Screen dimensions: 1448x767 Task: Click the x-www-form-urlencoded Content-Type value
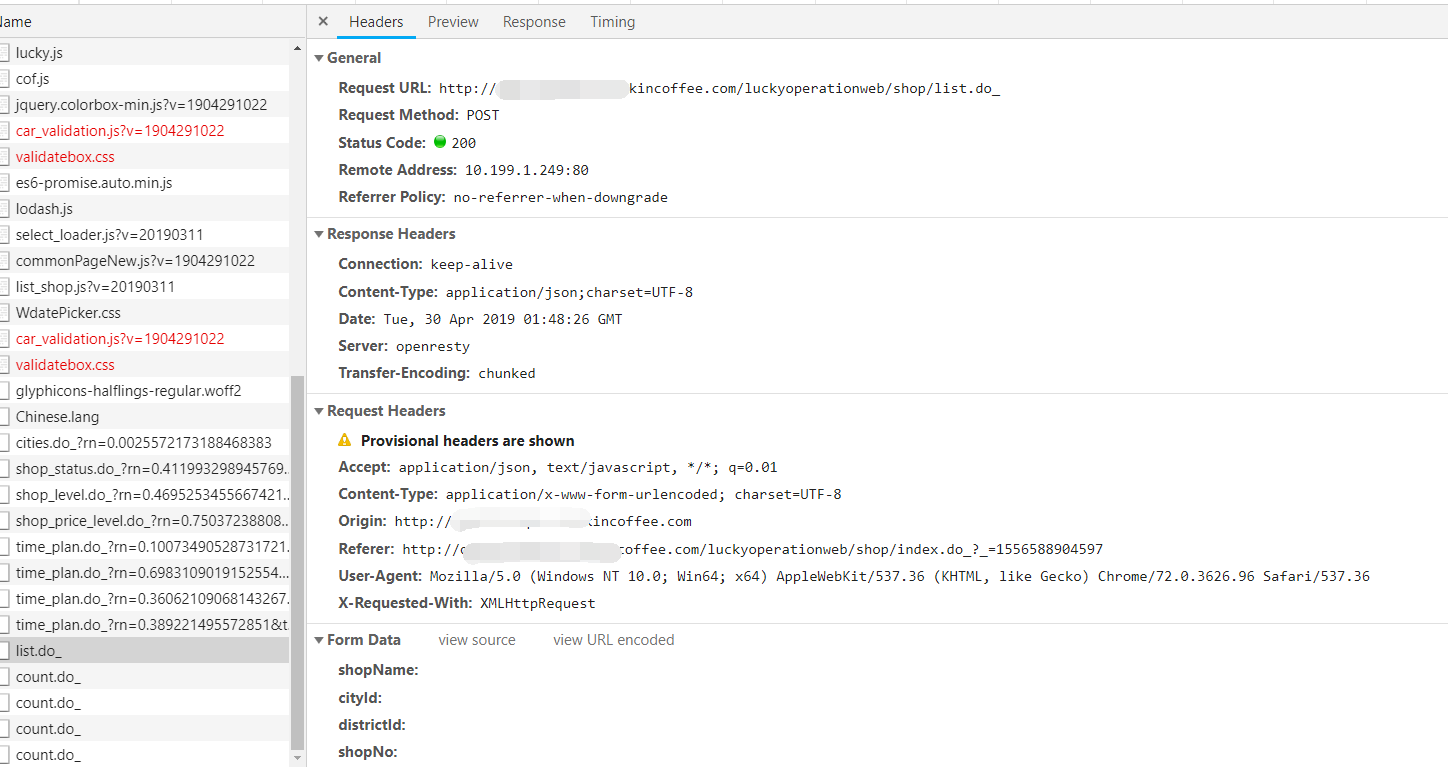tap(643, 494)
